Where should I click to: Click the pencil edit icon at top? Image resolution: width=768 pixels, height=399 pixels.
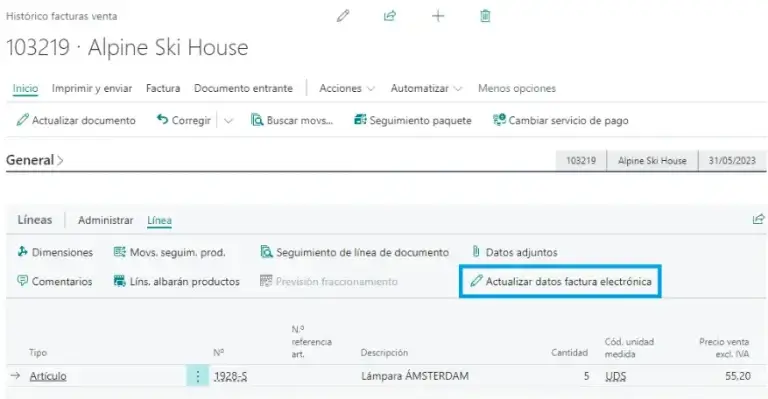pos(343,16)
